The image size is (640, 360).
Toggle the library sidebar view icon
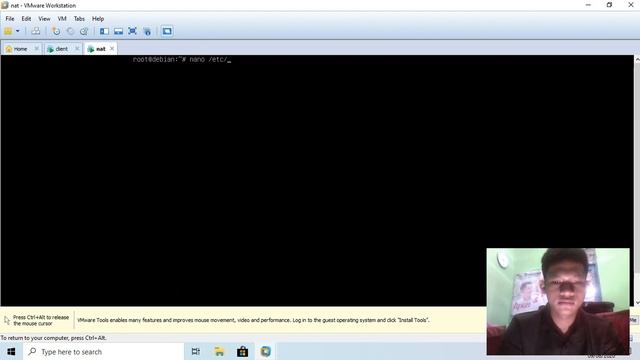(x=104, y=31)
